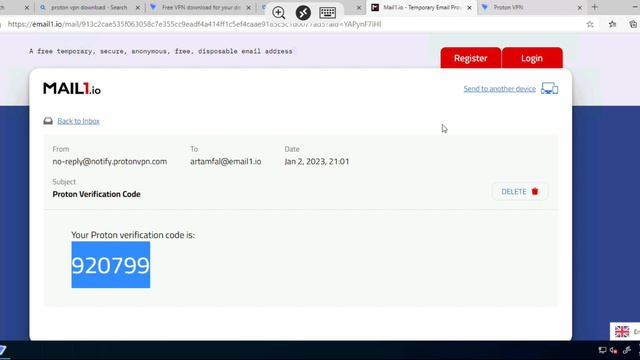Click the date Jan 2, 2023, 21:01
Screen dimensions: 640x360
(317, 161)
